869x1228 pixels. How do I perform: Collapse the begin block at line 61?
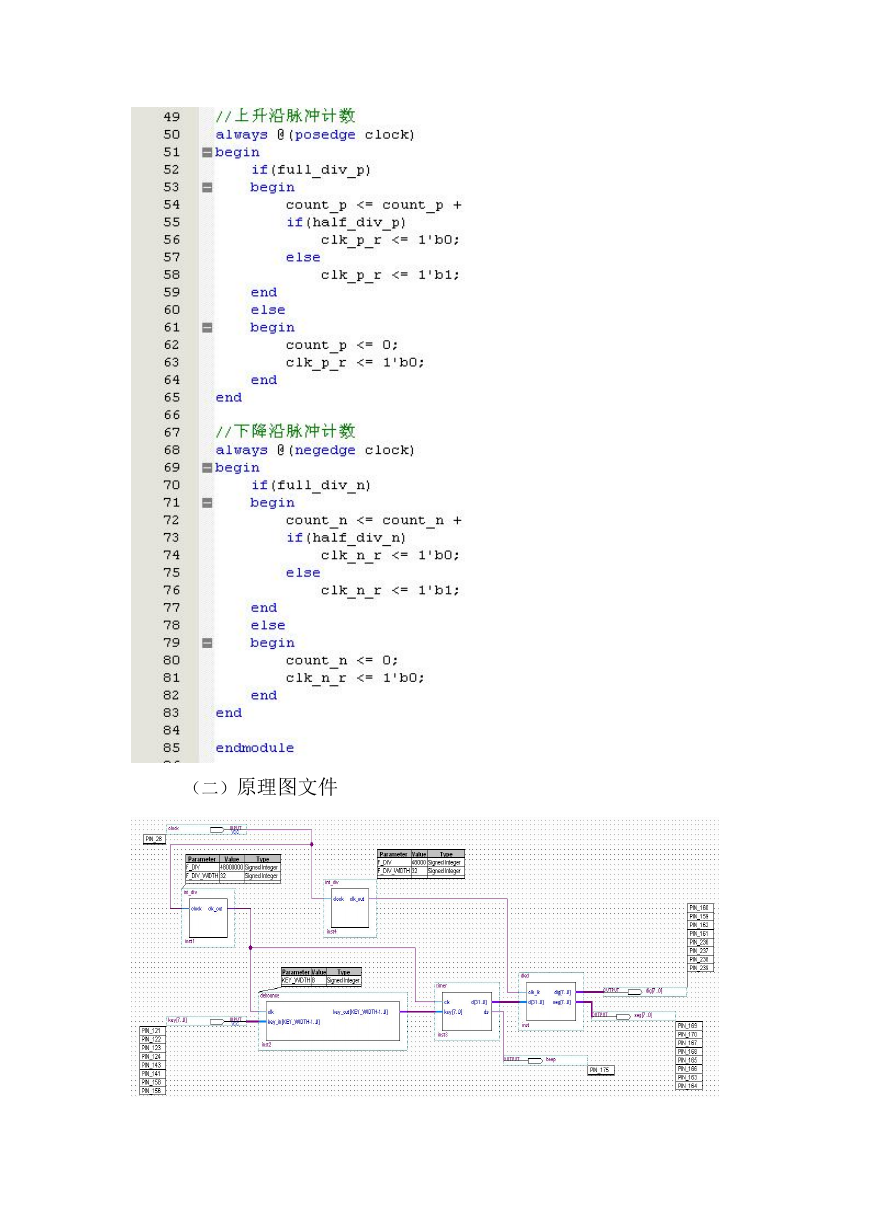tap(207, 327)
